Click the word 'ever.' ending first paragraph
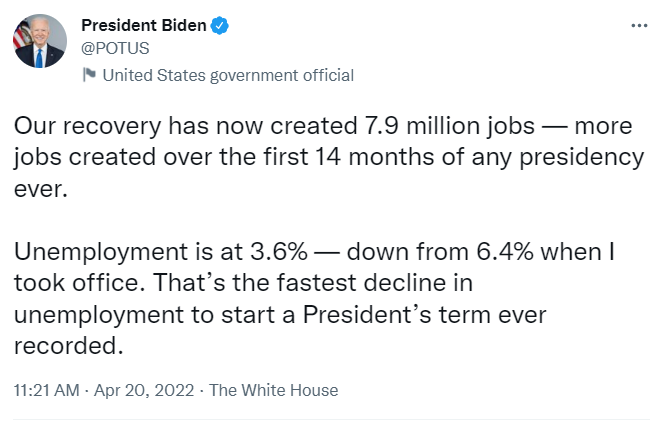Viewport: 663px width, 421px height. click(41, 189)
